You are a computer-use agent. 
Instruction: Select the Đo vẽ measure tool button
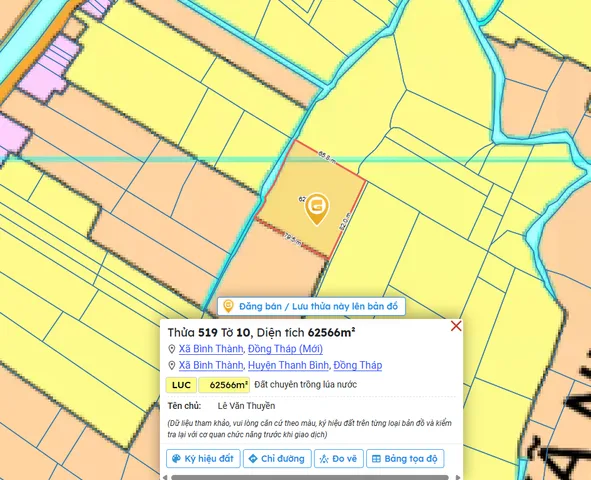[338, 459]
